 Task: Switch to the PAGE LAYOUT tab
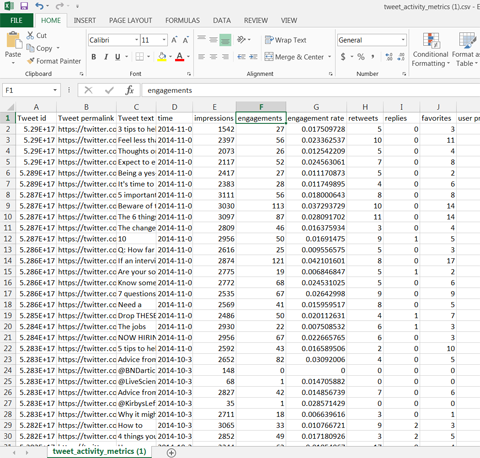131,20
